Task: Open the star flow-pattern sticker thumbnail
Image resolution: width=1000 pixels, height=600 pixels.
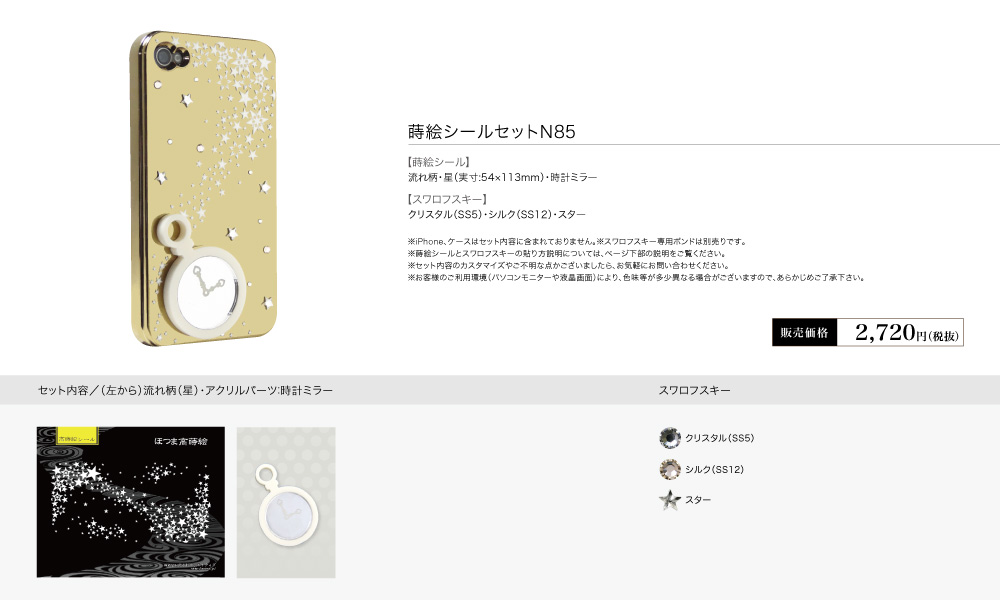Action: (x=131, y=502)
